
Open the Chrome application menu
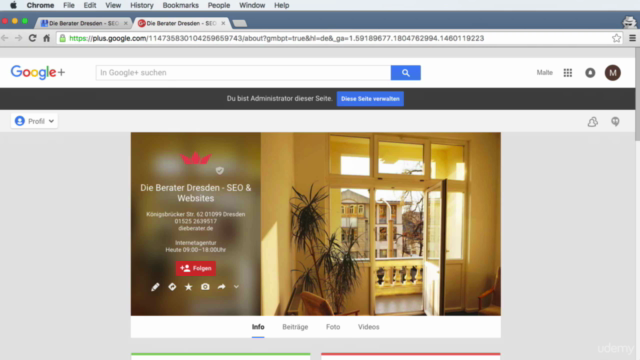pos(40,5)
